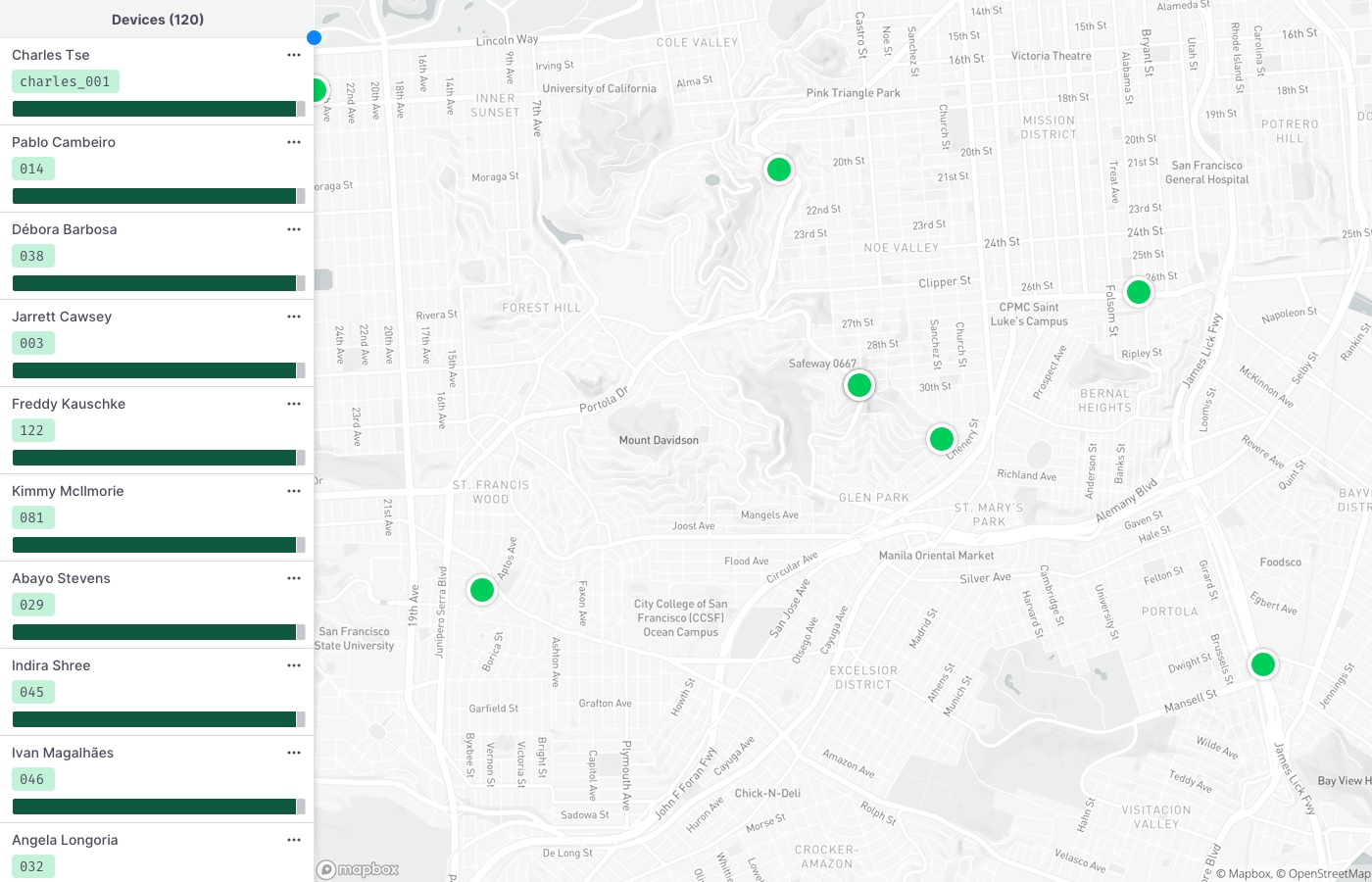Open the more menu for Débora Barbosa
Screen dimensions: 1372x882
click(293, 229)
